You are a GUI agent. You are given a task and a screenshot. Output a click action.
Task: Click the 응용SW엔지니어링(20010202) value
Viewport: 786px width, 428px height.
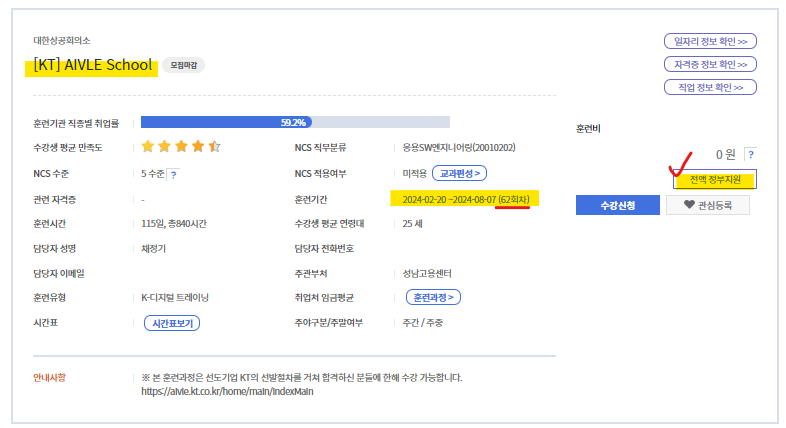[x=459, y=147]
